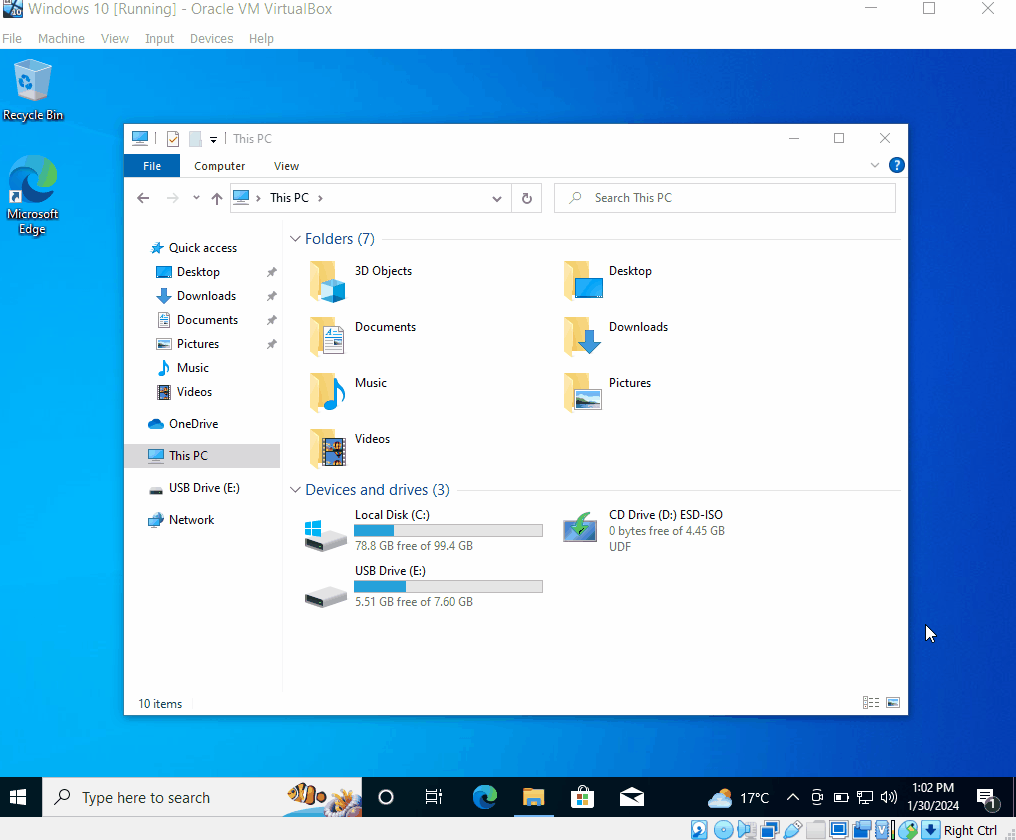Open the VirtualBox Devices menu

click(211, 38)
